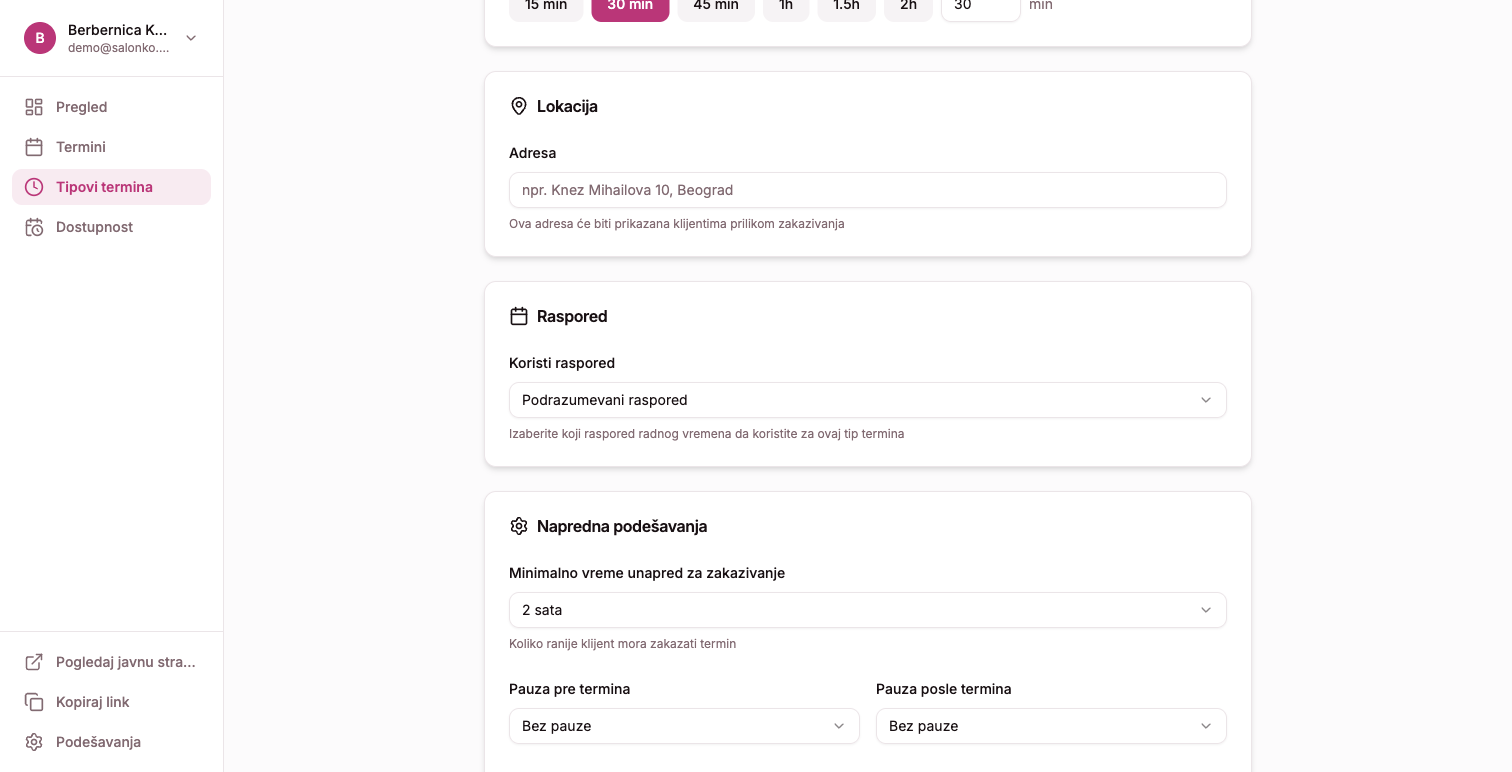Click the Podešavanja gear icon in sidebar

pos(34,742)
